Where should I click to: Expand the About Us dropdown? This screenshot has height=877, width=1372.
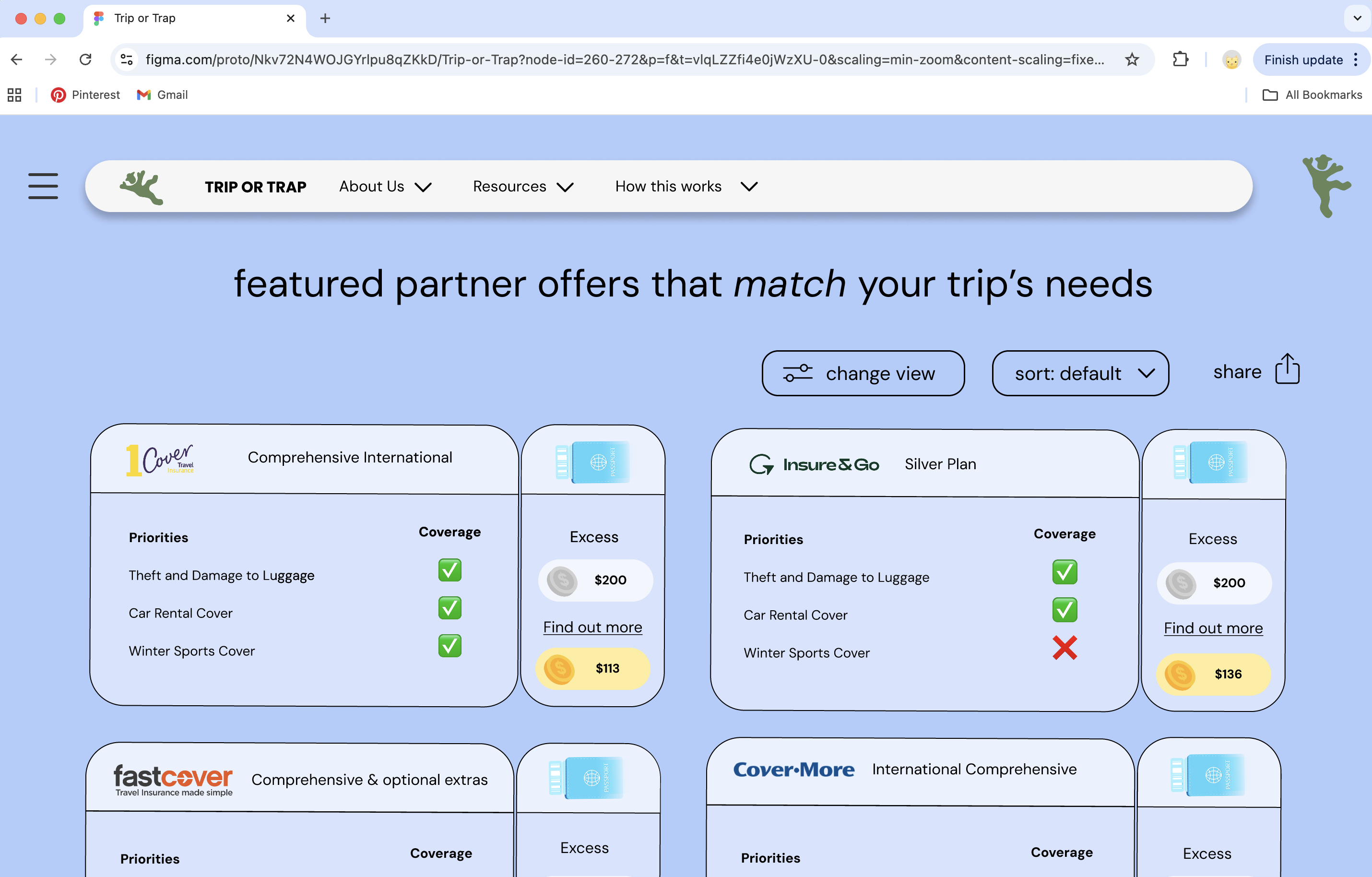pos(385,186)
